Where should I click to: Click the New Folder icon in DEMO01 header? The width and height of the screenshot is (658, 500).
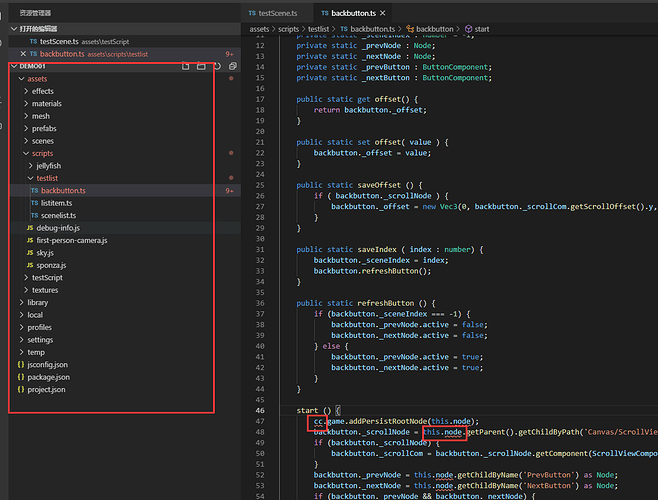201,66
